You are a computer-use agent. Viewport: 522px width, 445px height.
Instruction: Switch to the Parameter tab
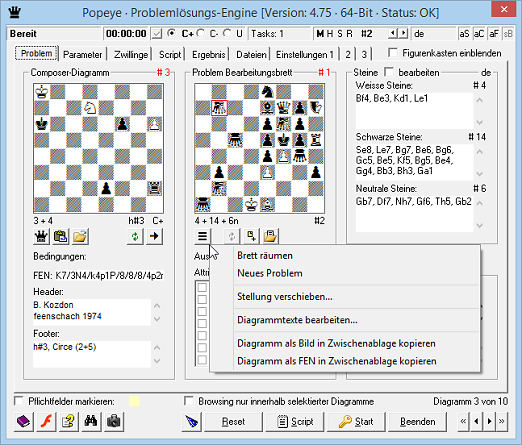pos(82,54)
